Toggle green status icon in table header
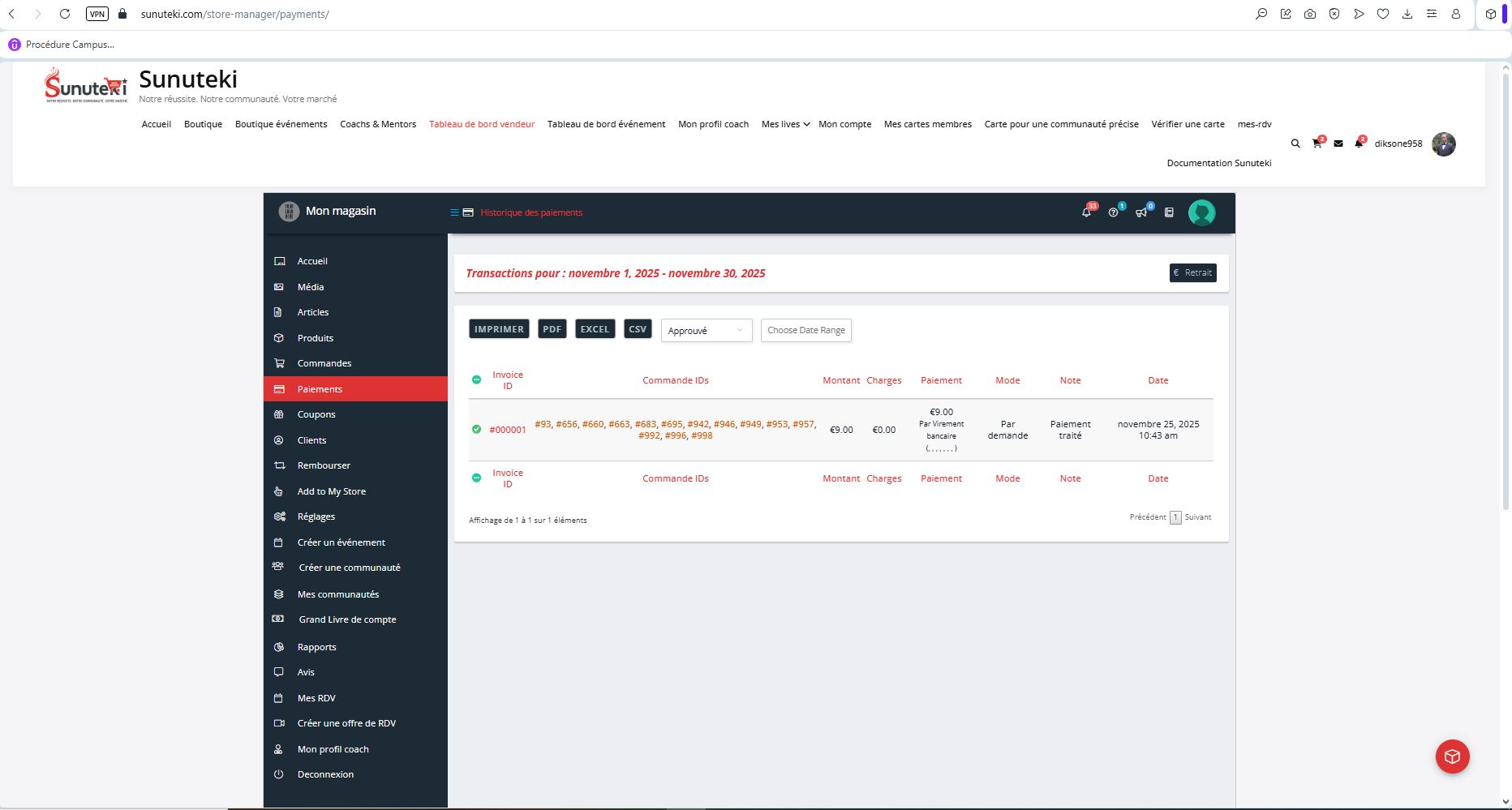 476,380
